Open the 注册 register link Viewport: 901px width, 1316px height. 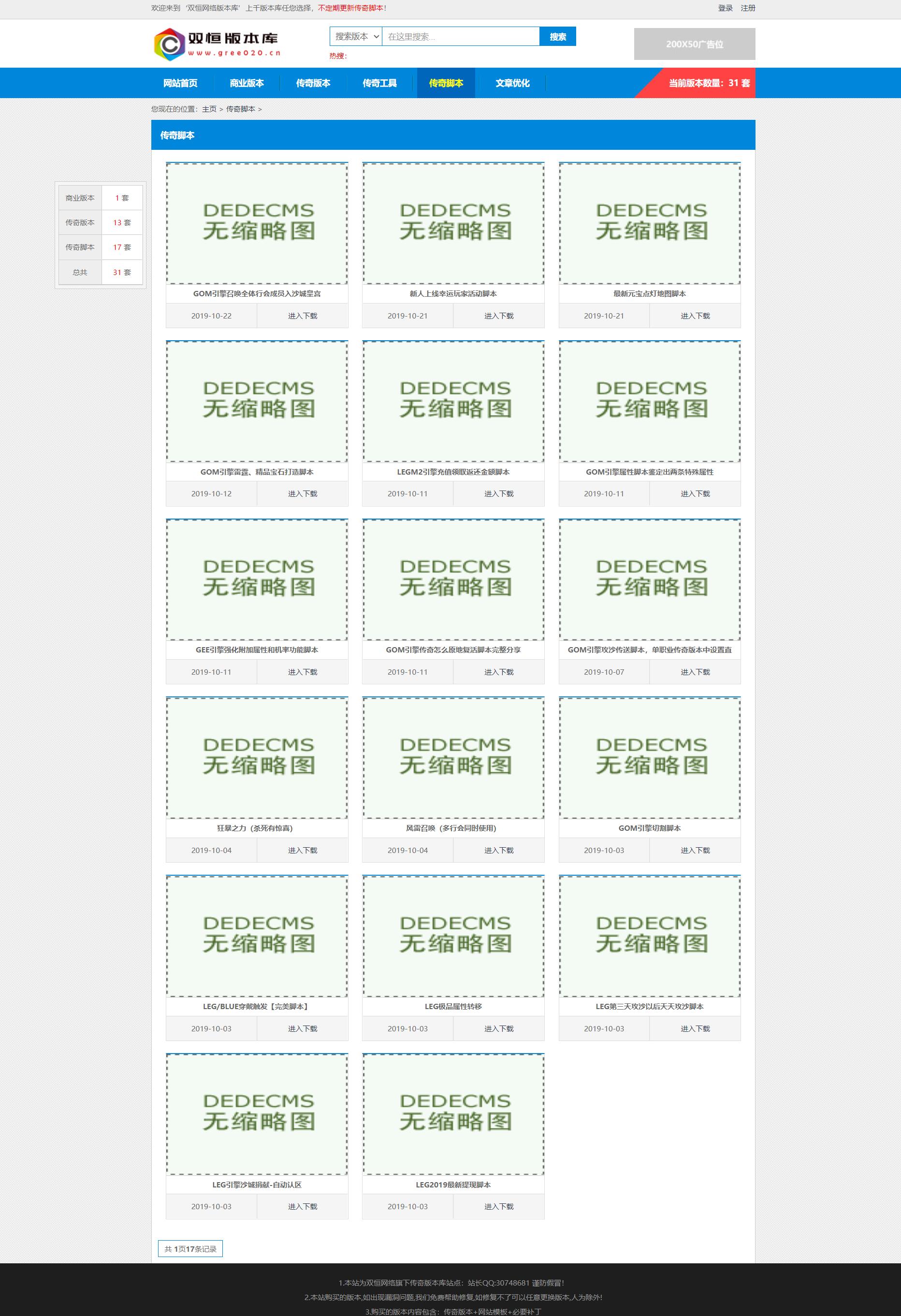click(747, 8)
